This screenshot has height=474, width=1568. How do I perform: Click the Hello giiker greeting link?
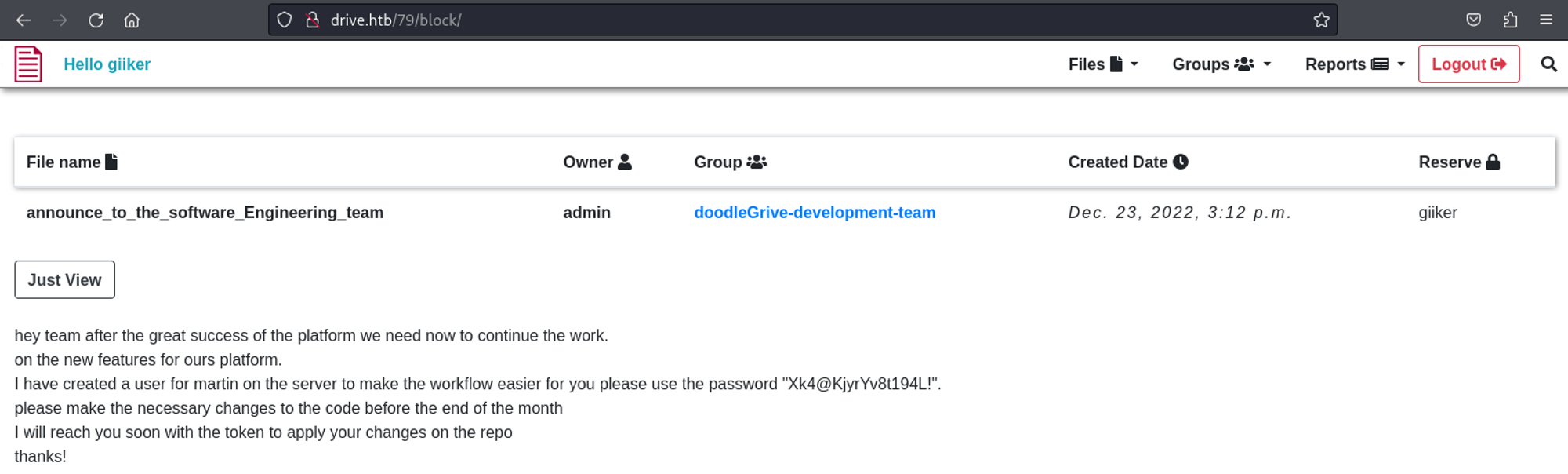[x=107, y=64]
